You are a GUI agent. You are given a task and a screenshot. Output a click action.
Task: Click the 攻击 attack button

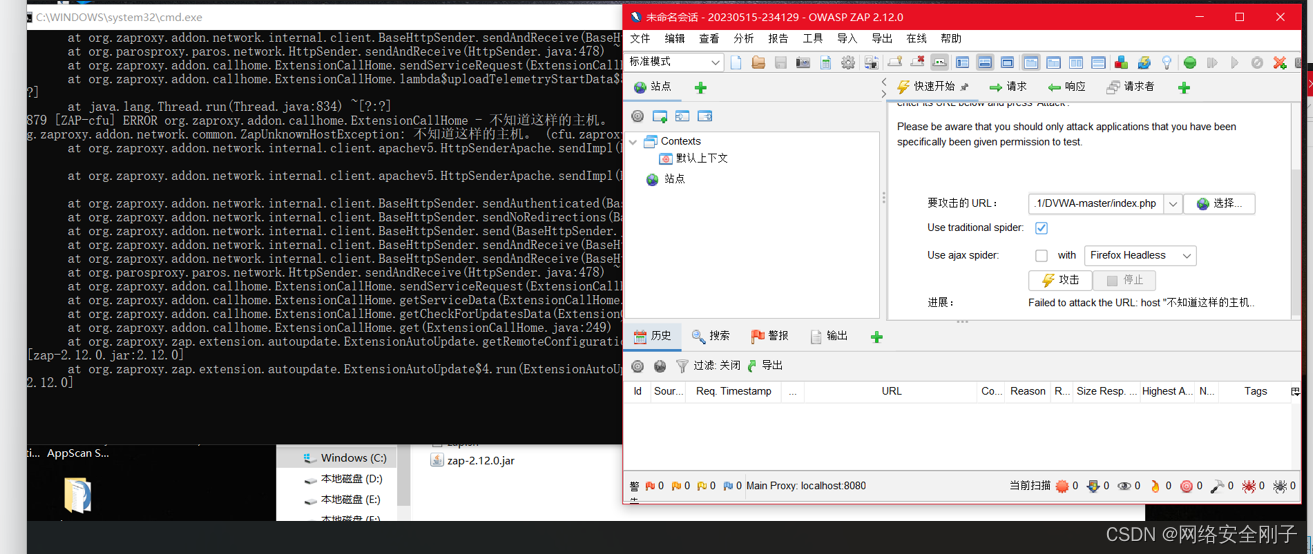[x=1060, y=280]
